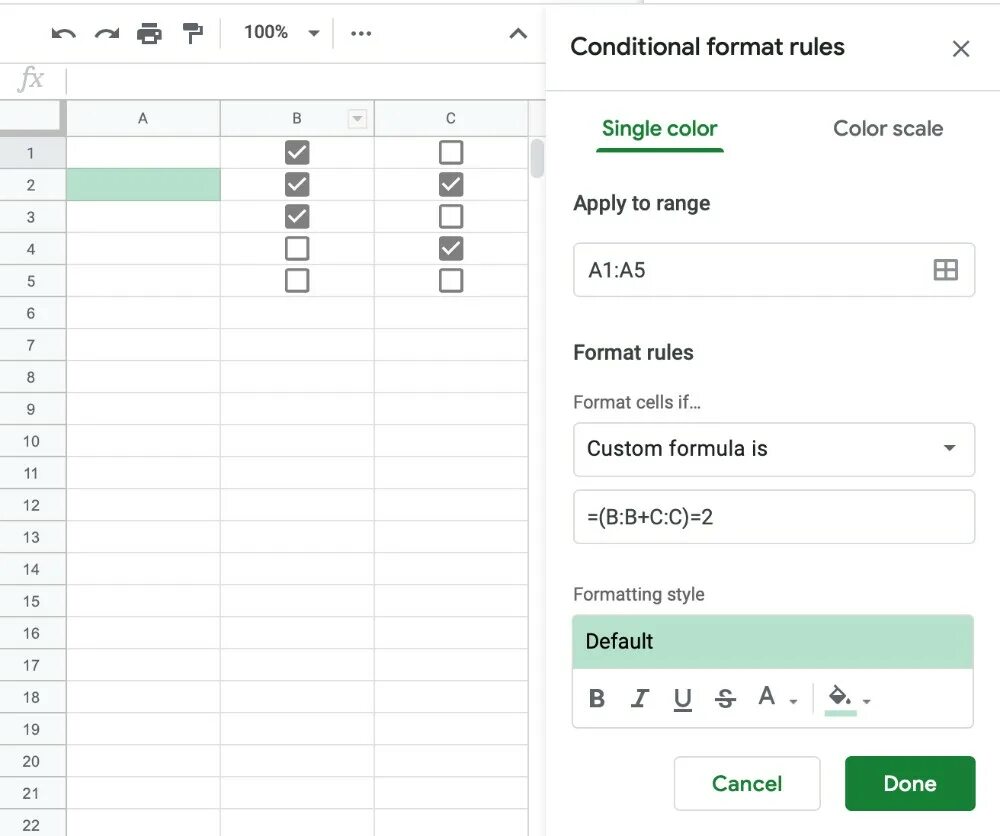Check the checkbox in cell C3
The height and width of the screenshot is (836, 1000).
click(451, 217)
